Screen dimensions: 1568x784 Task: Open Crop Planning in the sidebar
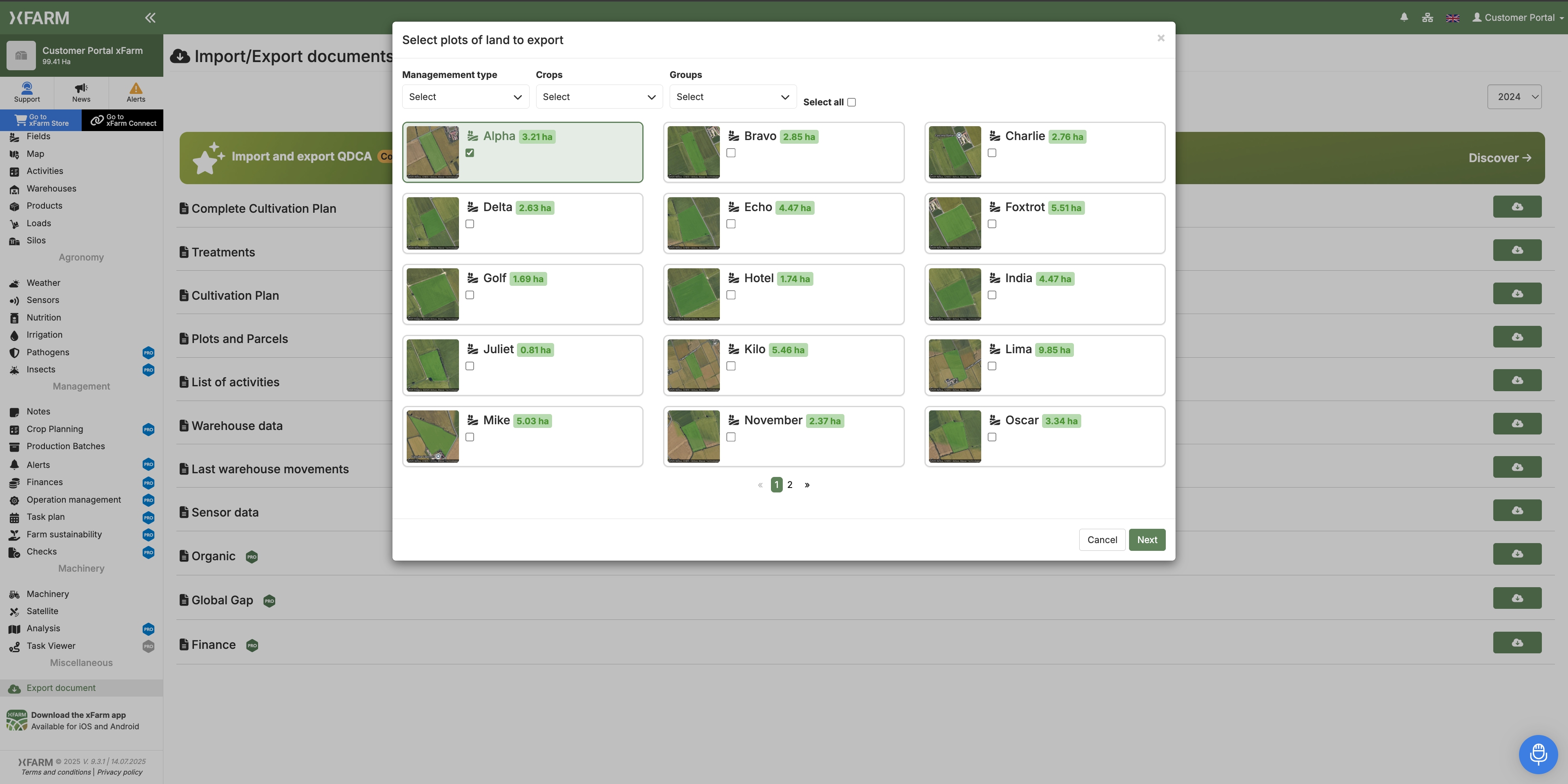point(55,429)
